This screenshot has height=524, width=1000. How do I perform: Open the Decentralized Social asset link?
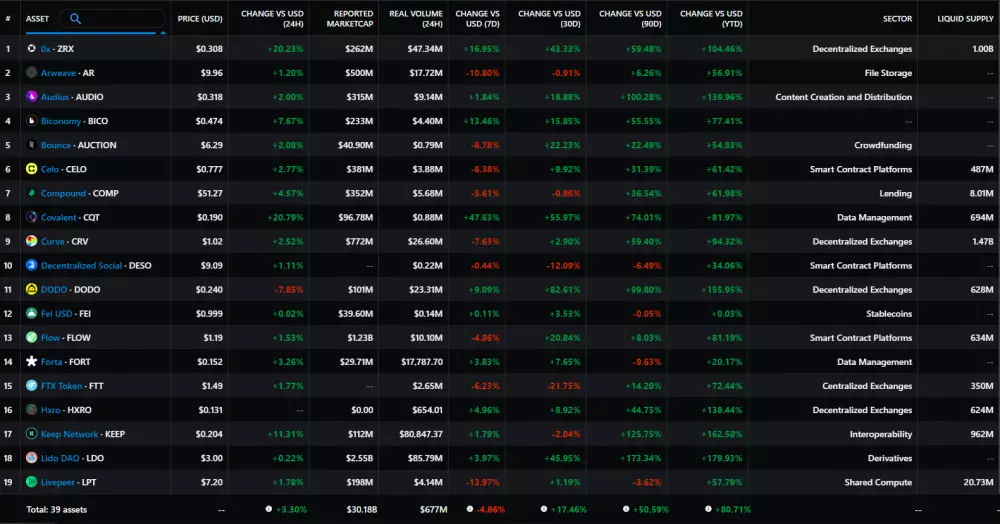pos(82,265)
